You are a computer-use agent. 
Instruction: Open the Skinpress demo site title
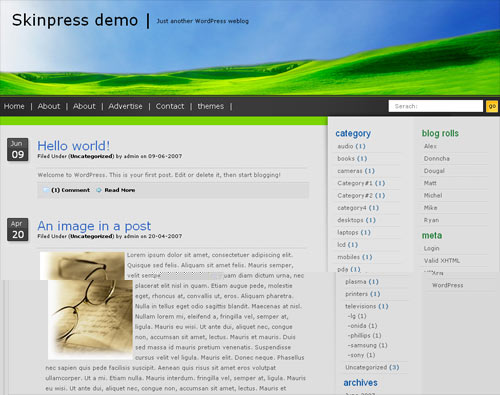click(75, 20)
